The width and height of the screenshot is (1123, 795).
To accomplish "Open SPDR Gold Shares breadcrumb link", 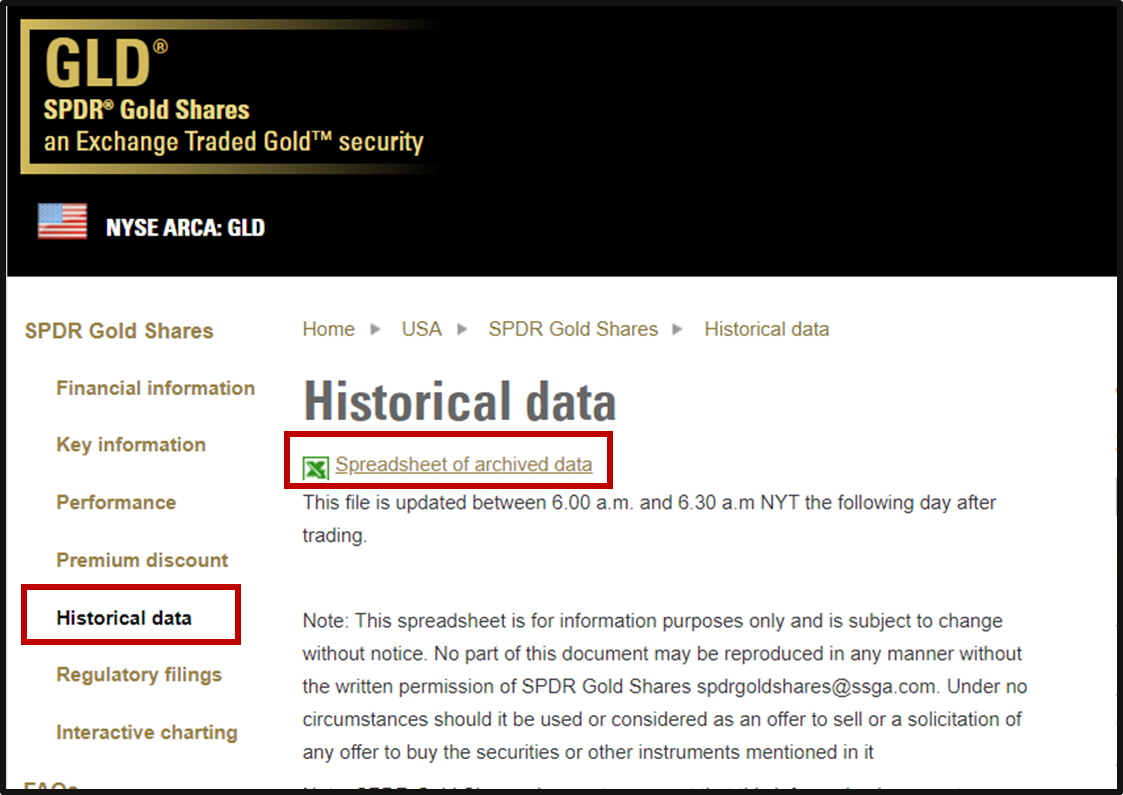I will point(573,329).
